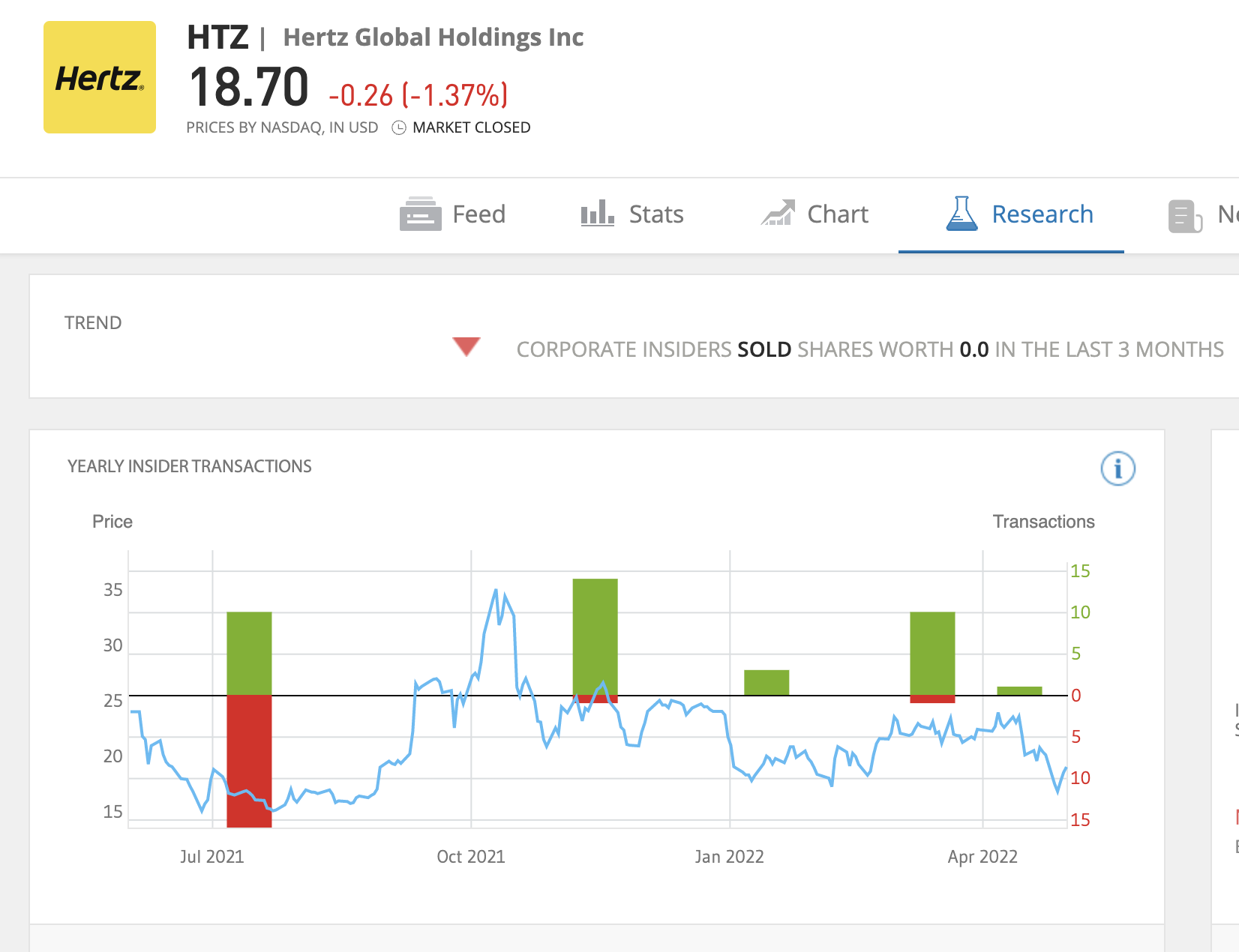Click the Apr 2022 axis label
1239x952 pixels.
coord(982,857)
